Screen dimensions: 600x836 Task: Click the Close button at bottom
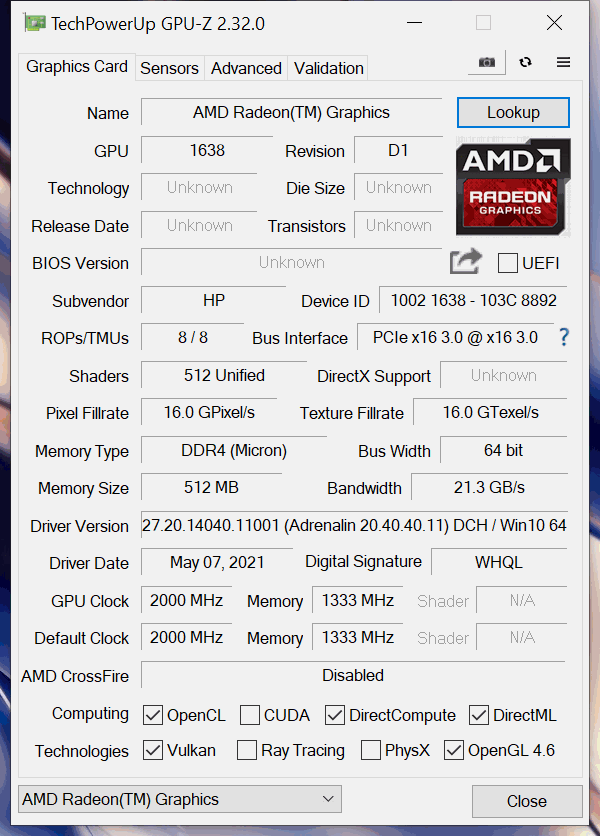(x=526, y=801)
